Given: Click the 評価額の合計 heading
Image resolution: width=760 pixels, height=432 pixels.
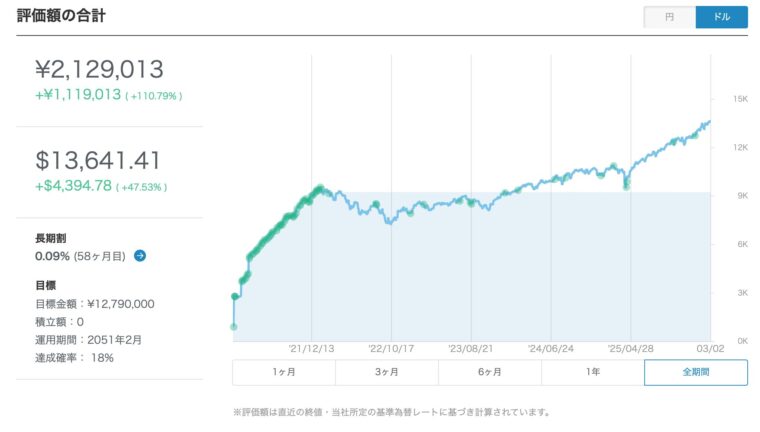Looking at the screenshot, I should click(x=62, y=17).
